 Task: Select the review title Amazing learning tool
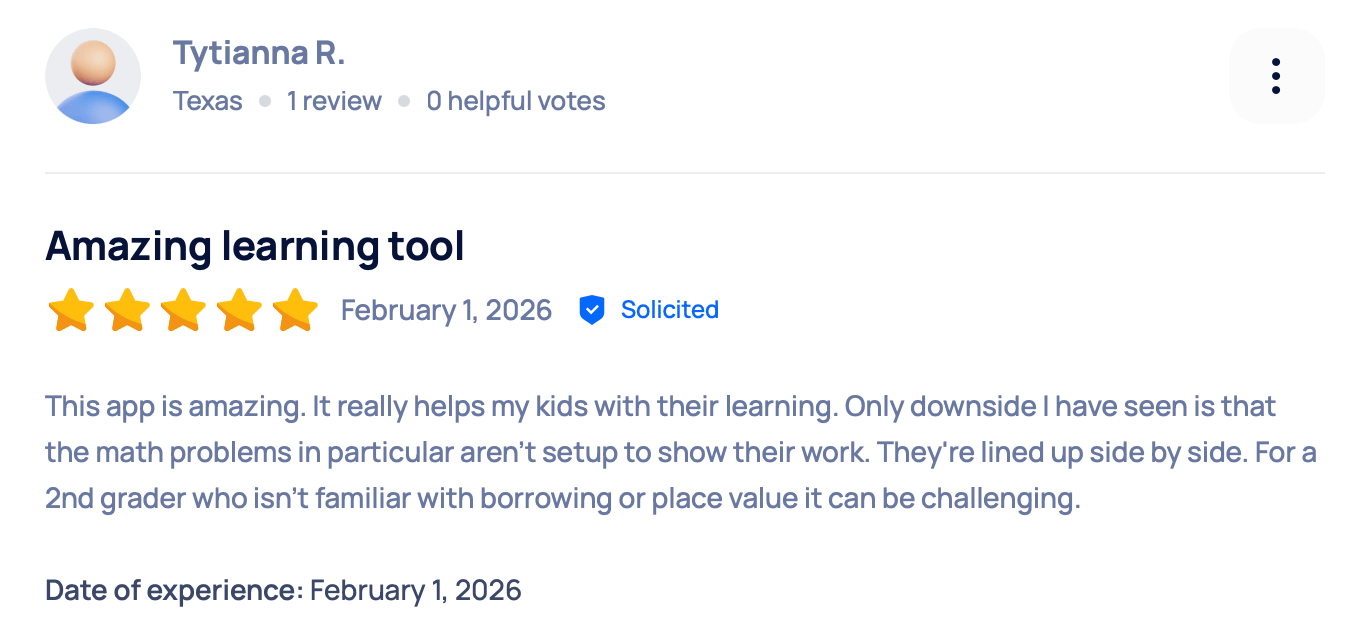tap(255, 245)
